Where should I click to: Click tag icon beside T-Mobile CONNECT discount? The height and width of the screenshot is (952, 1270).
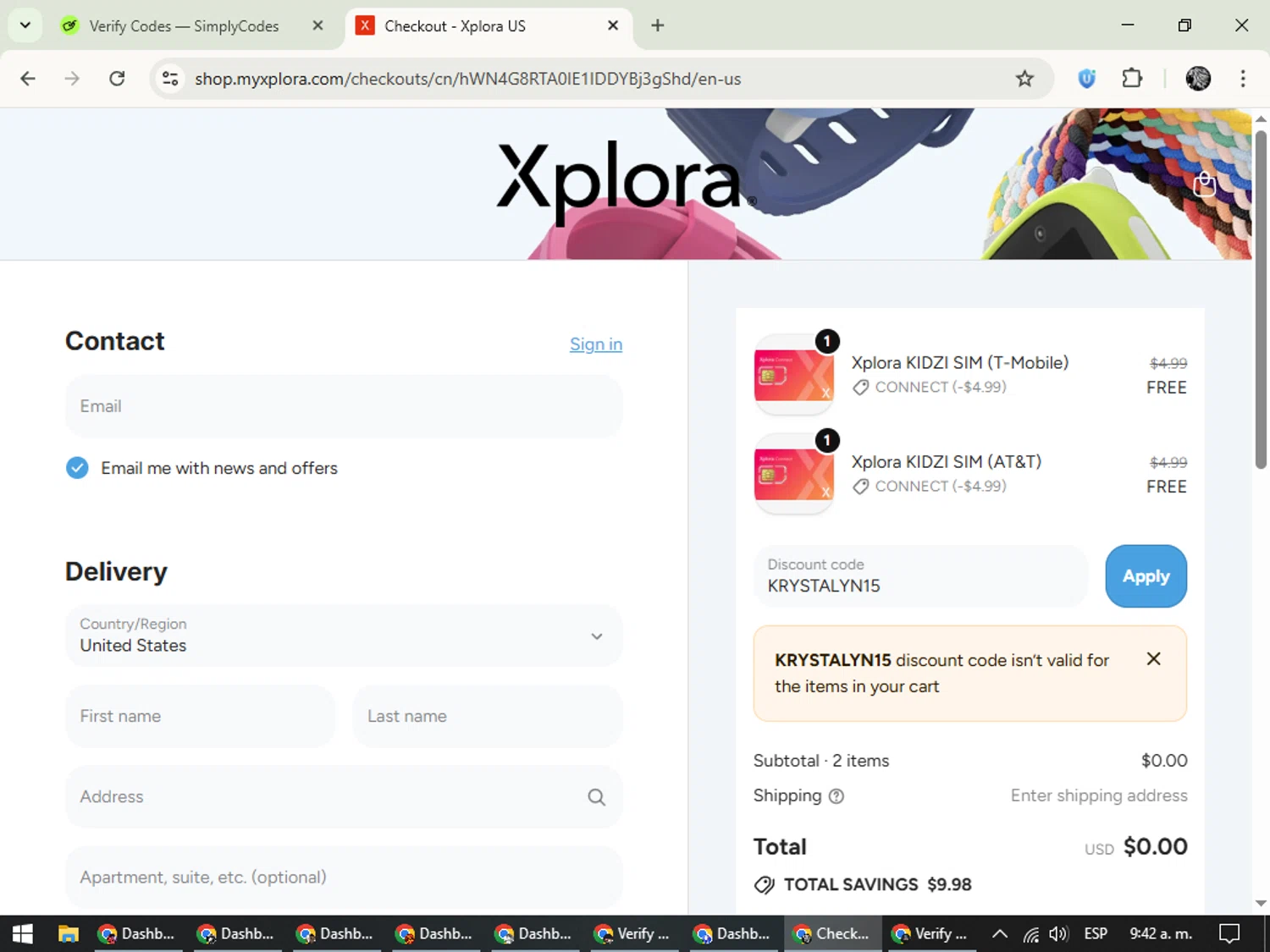(860, 388)
